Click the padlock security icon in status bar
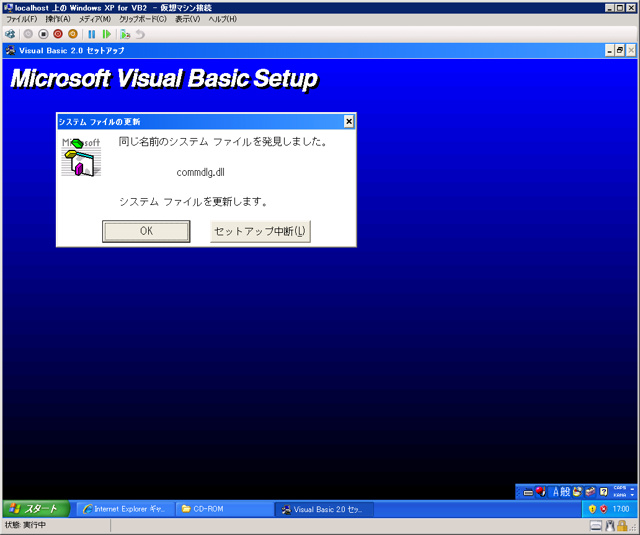This screenshot has height=535, width=640. click(622, 526)
